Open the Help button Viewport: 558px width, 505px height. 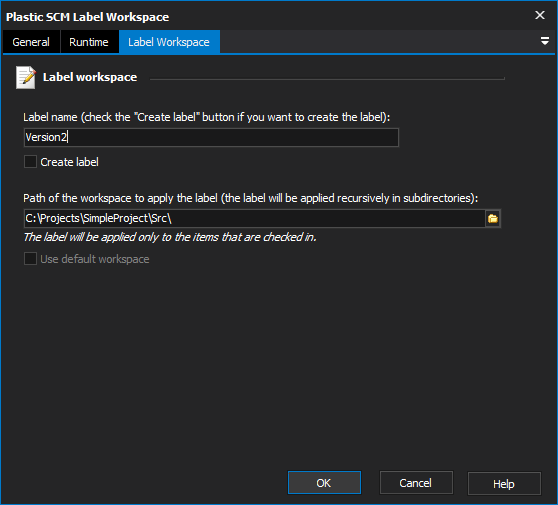[x=504, y=483]
